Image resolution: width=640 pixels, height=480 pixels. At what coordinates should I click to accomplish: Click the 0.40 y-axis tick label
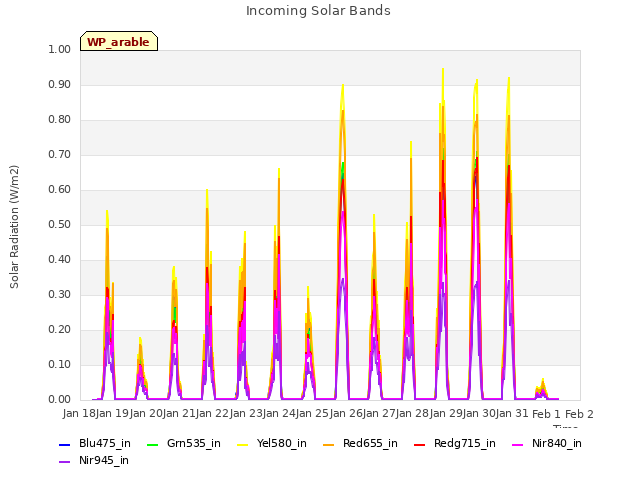60,260
